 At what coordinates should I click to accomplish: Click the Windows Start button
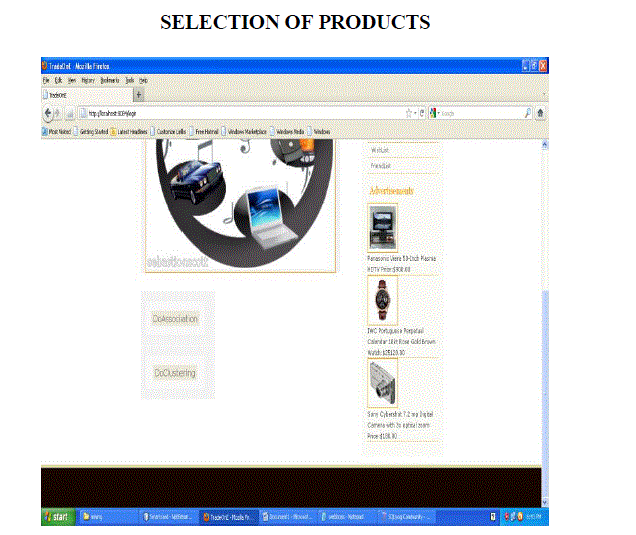pyautogui.click(x=58, y=517)
